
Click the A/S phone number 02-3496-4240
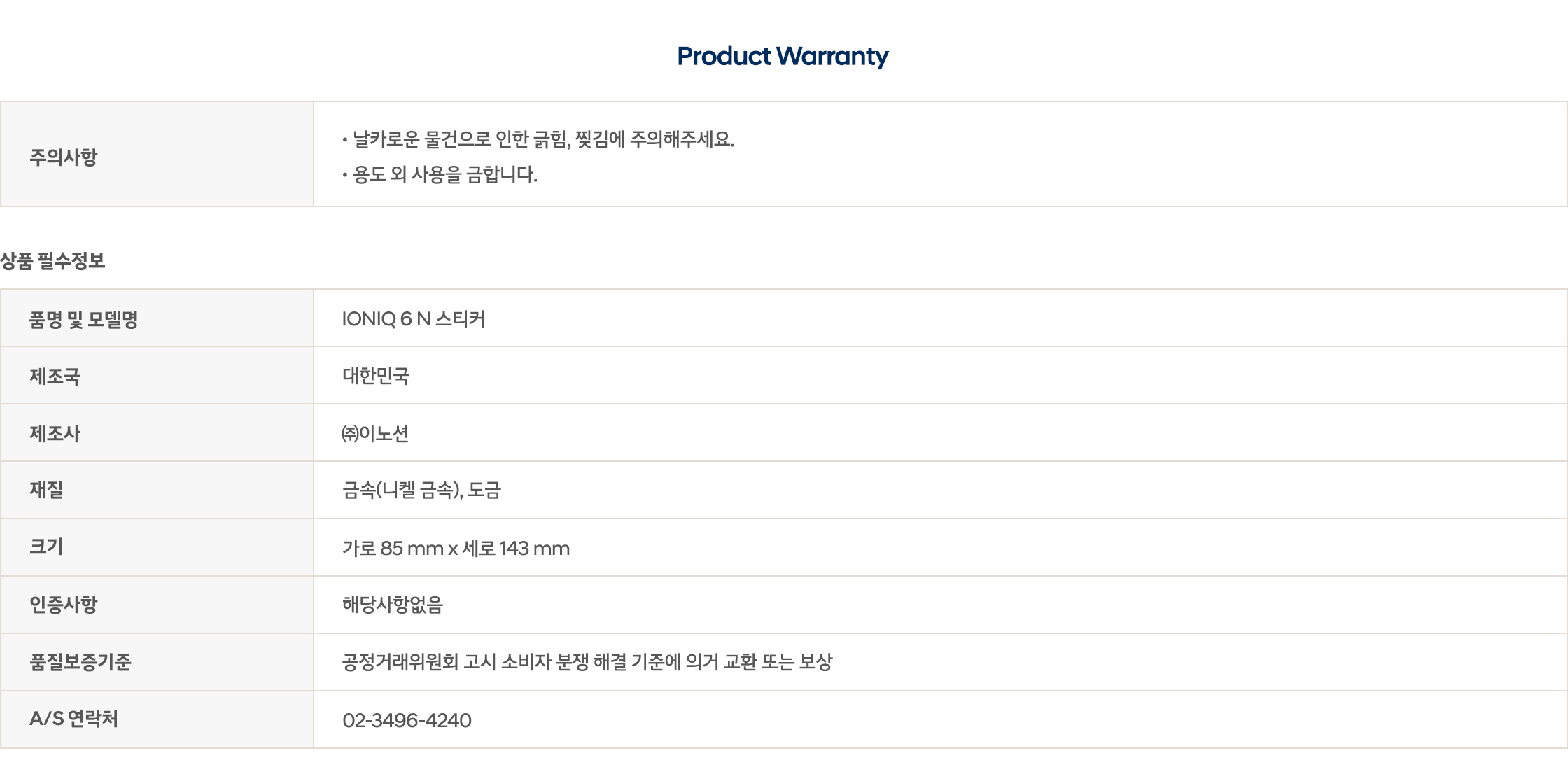(x=407, y=720)
